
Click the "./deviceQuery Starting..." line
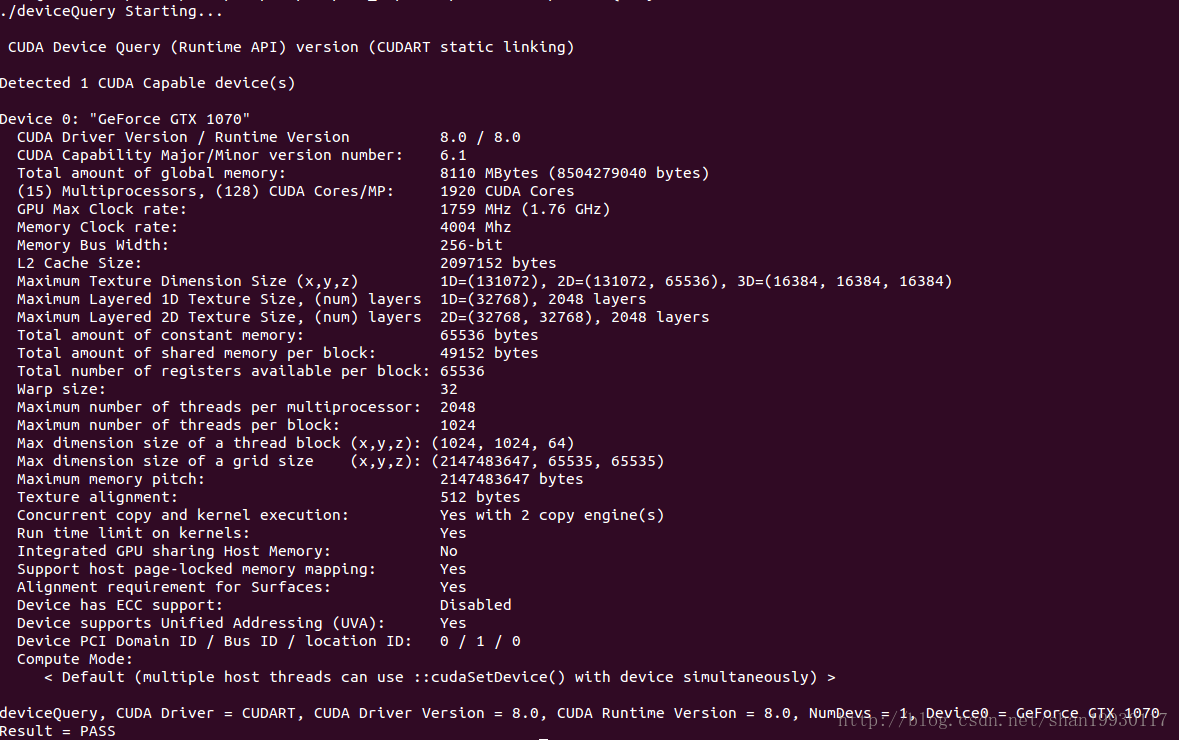[x=112, y=11]
